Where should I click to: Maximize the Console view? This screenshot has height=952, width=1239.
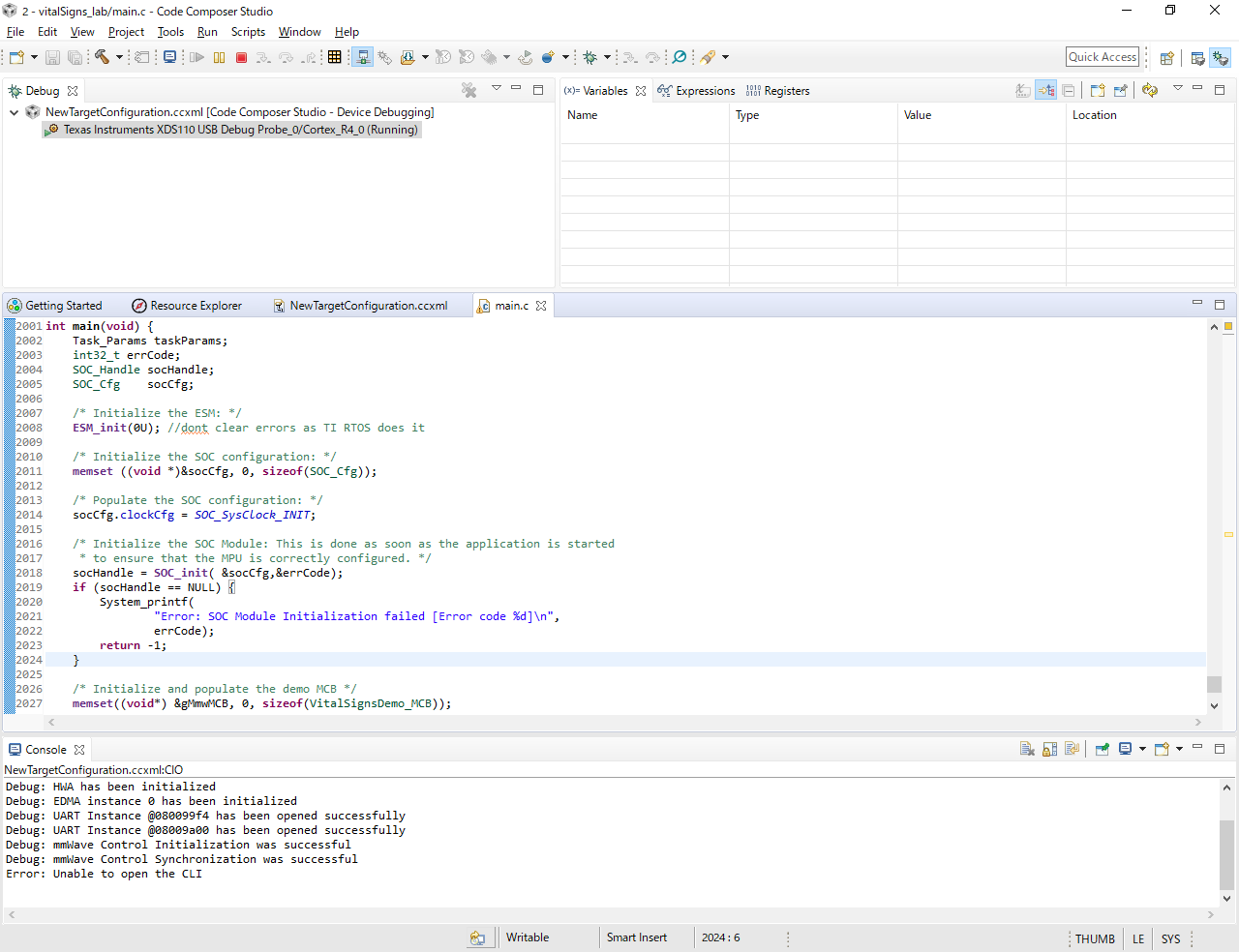[1219, 748]
